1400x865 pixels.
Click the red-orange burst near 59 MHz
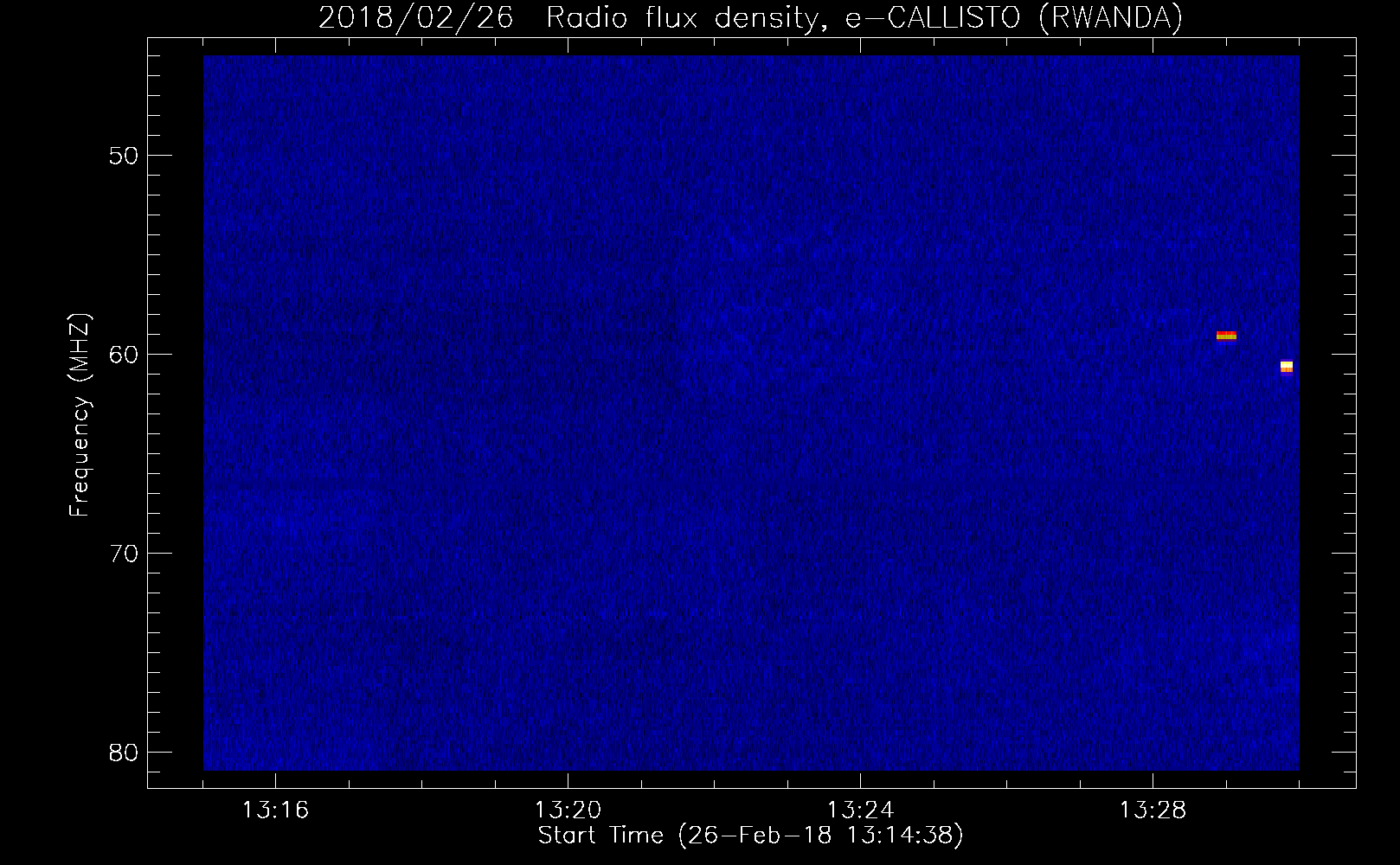(1226, 336)
